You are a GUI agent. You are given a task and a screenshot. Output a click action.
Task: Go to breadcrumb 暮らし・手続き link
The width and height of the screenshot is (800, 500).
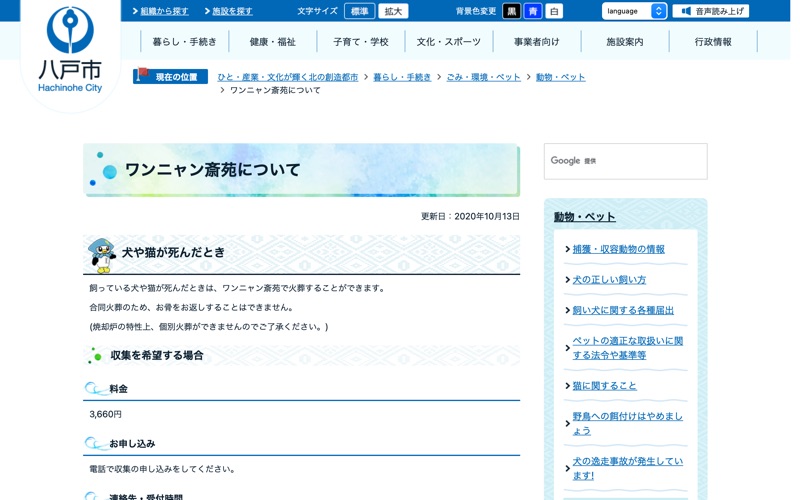click(x=402, y=77)
